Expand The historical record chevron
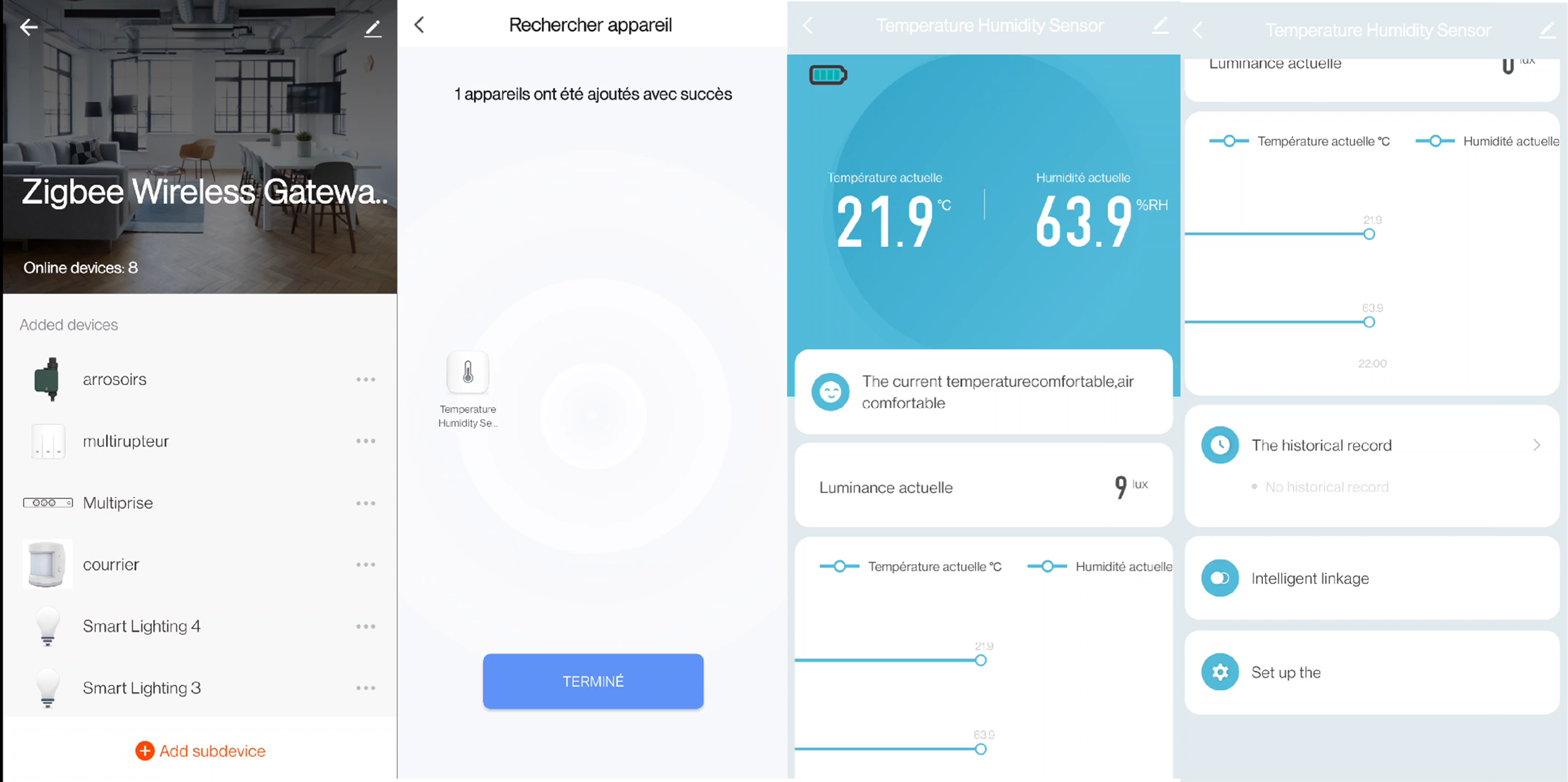 (x=1537, y=445)
